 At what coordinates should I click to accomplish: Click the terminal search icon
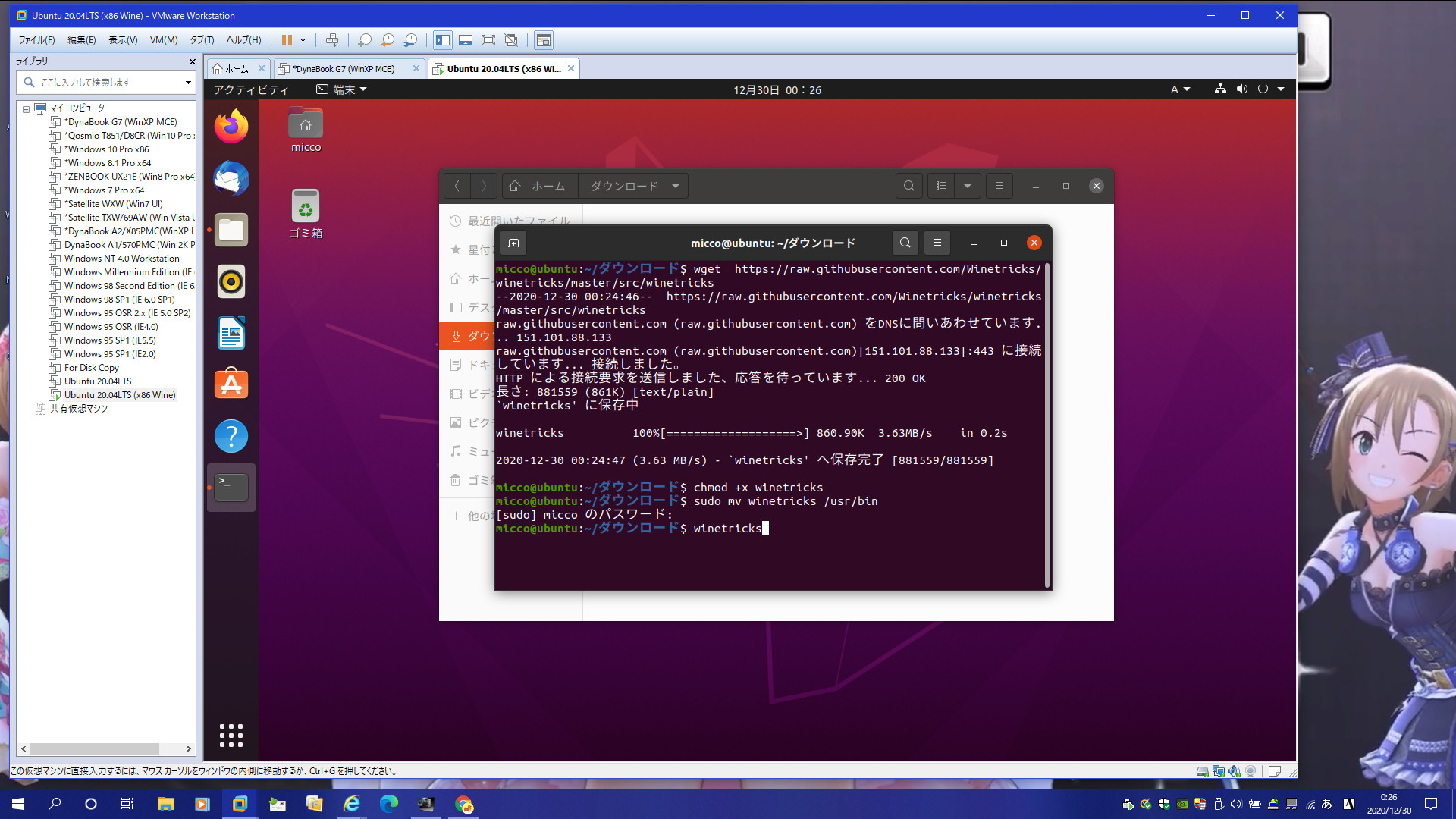(x=905, y=243)
